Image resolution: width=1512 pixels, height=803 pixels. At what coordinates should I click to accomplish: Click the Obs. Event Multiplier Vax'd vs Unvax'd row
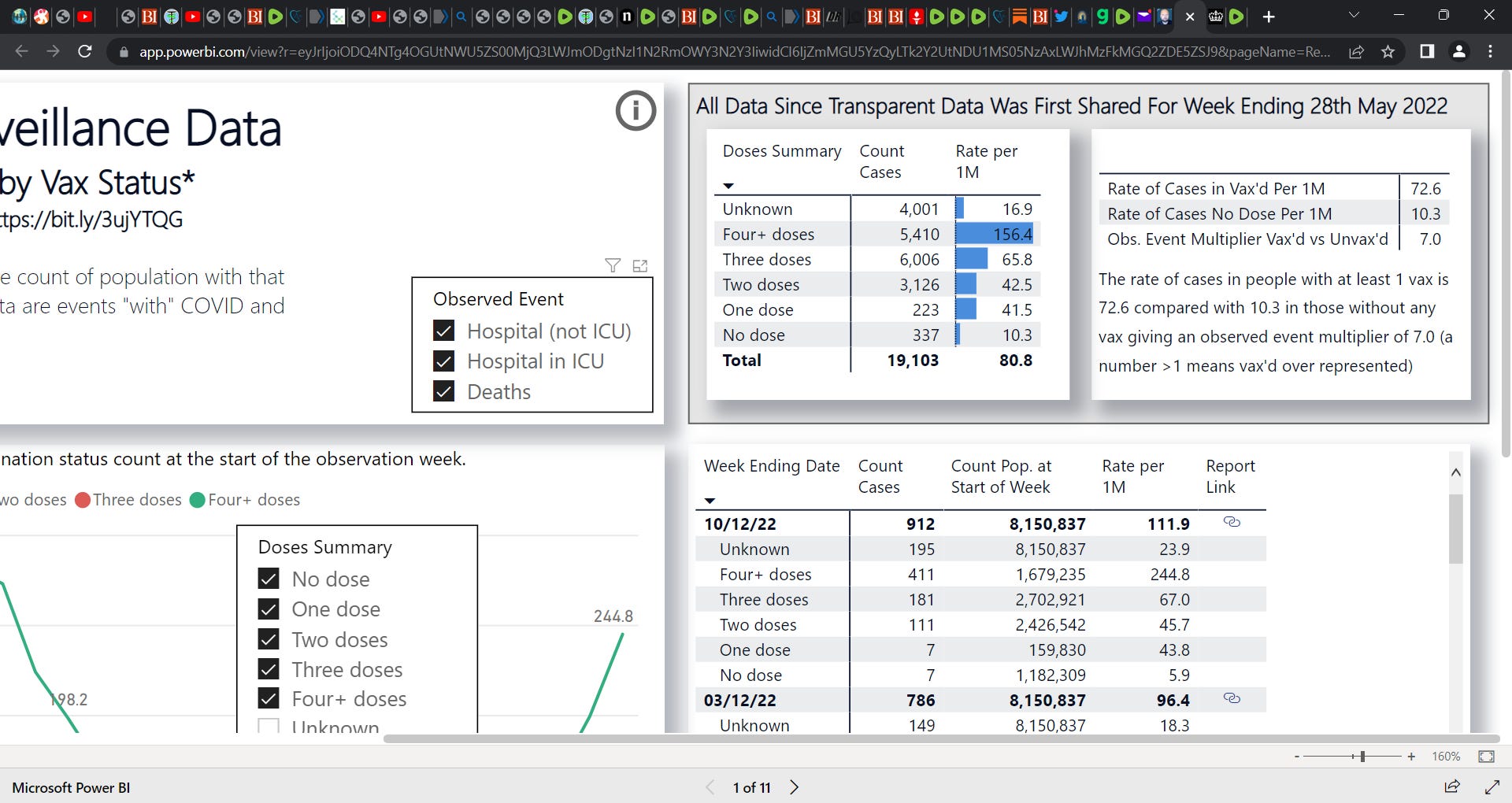pyautogui.click(x=1274, y=239)
